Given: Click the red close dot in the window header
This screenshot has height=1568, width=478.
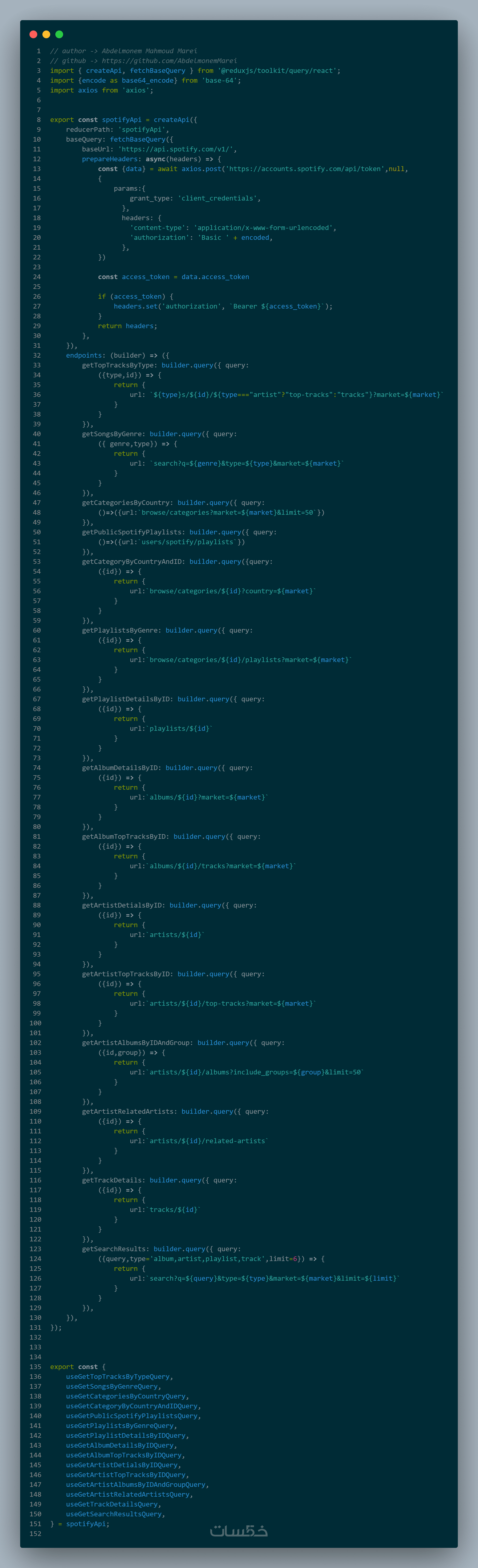Looking at the screenshot, I should pos(33,35).
